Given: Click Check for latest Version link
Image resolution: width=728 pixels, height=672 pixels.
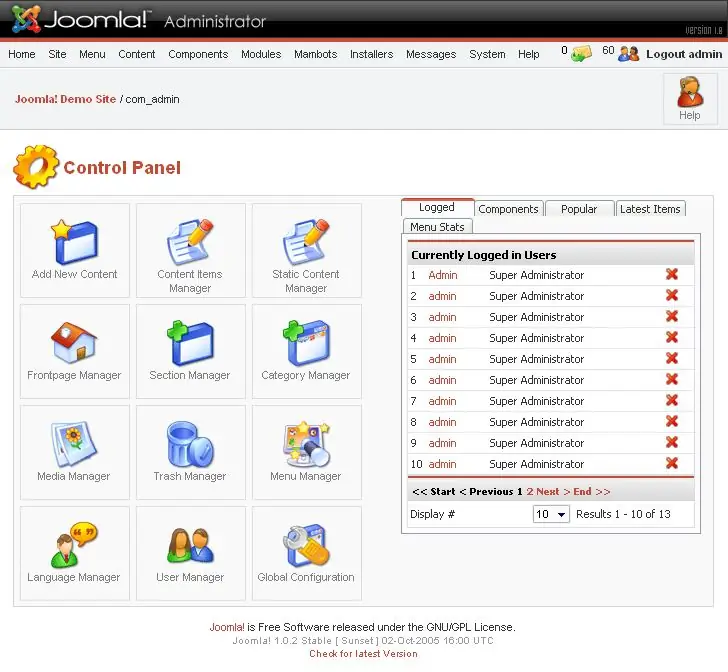Looking at the screenshot, I should 364,653.
